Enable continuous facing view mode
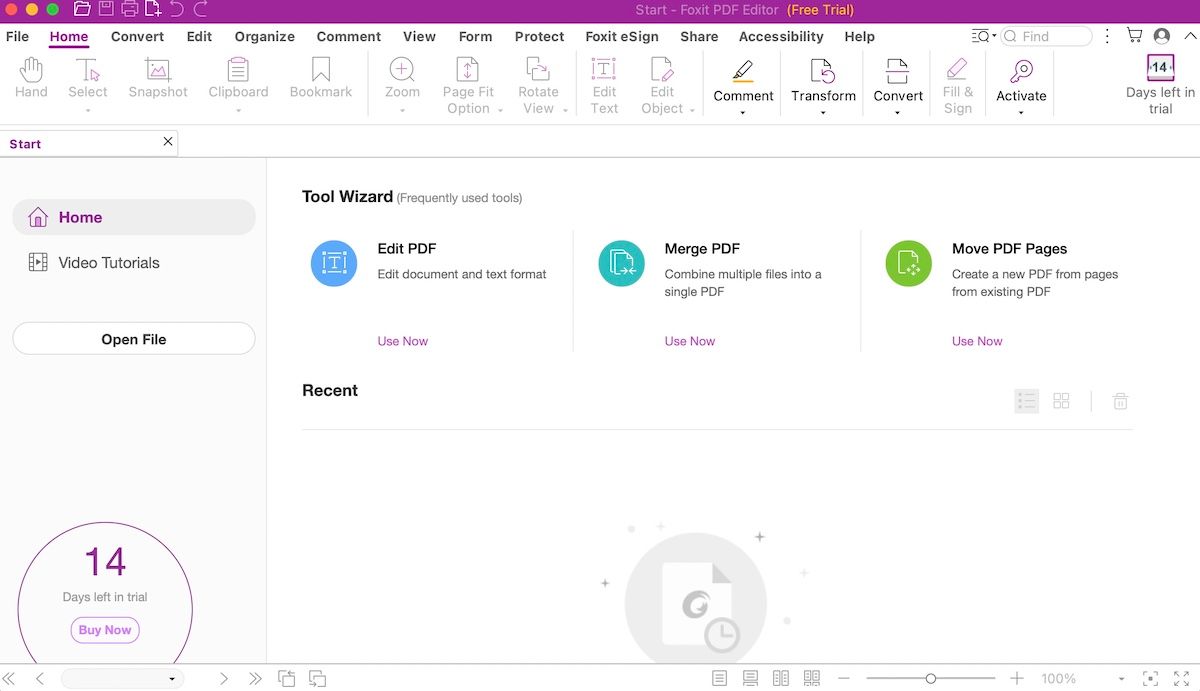Image resolution: width=1200 pixels, height=691 pixels. [812, 679]
